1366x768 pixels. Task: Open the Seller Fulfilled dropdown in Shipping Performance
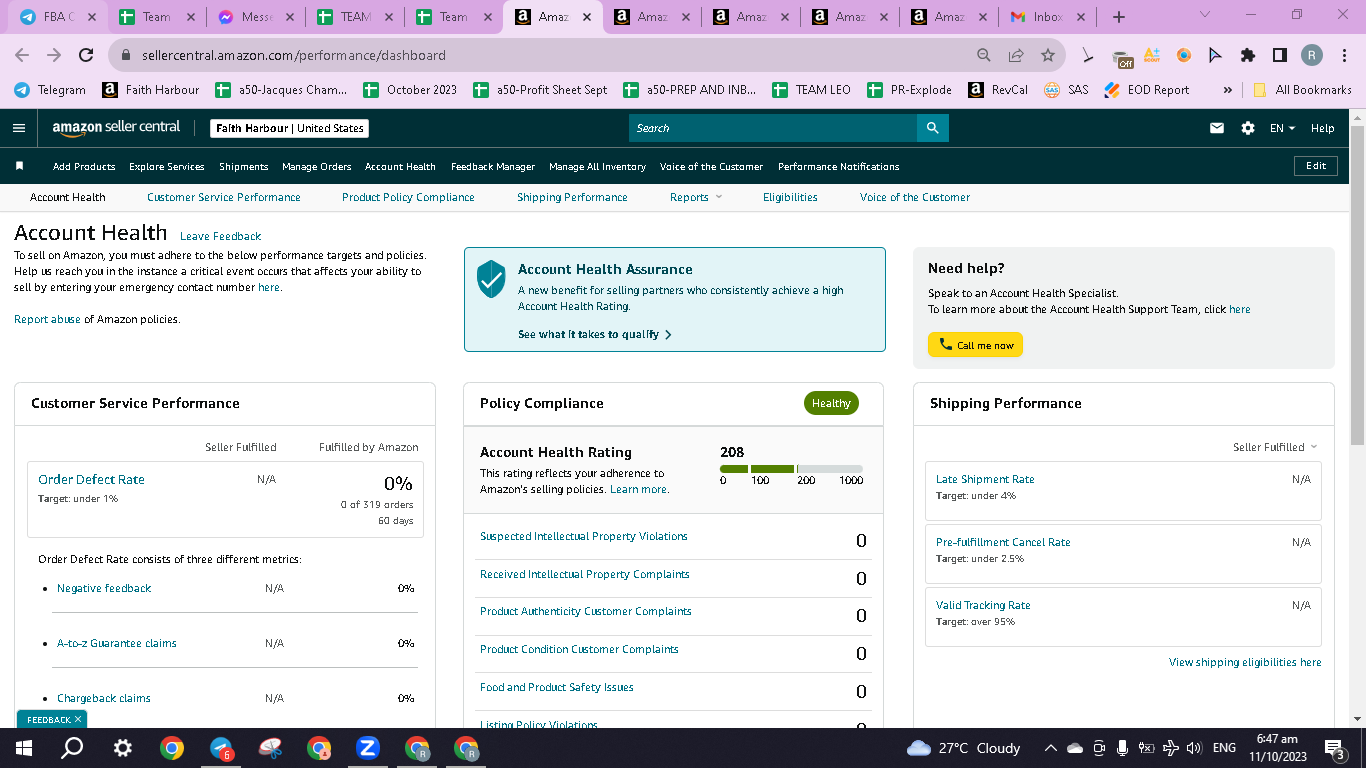[x=1275, y=447]
